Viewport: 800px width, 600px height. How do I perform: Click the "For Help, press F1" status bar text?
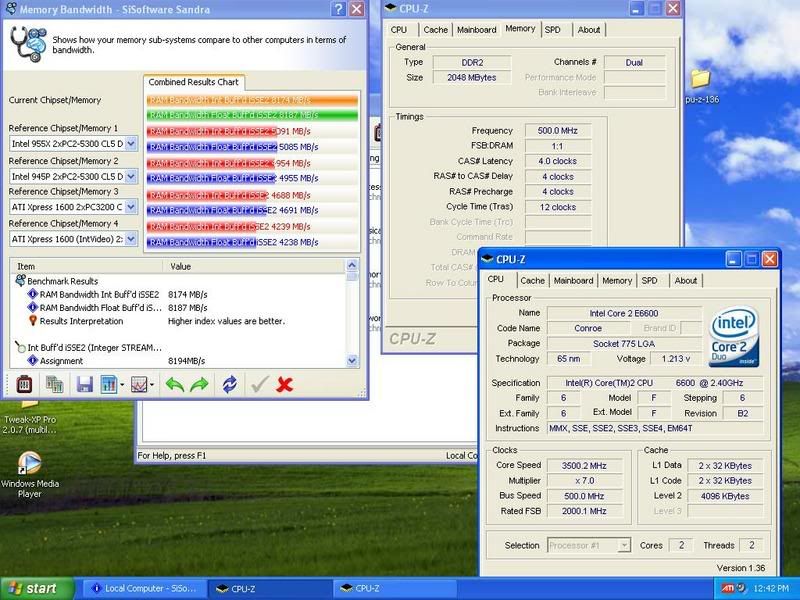pos(172,456)
